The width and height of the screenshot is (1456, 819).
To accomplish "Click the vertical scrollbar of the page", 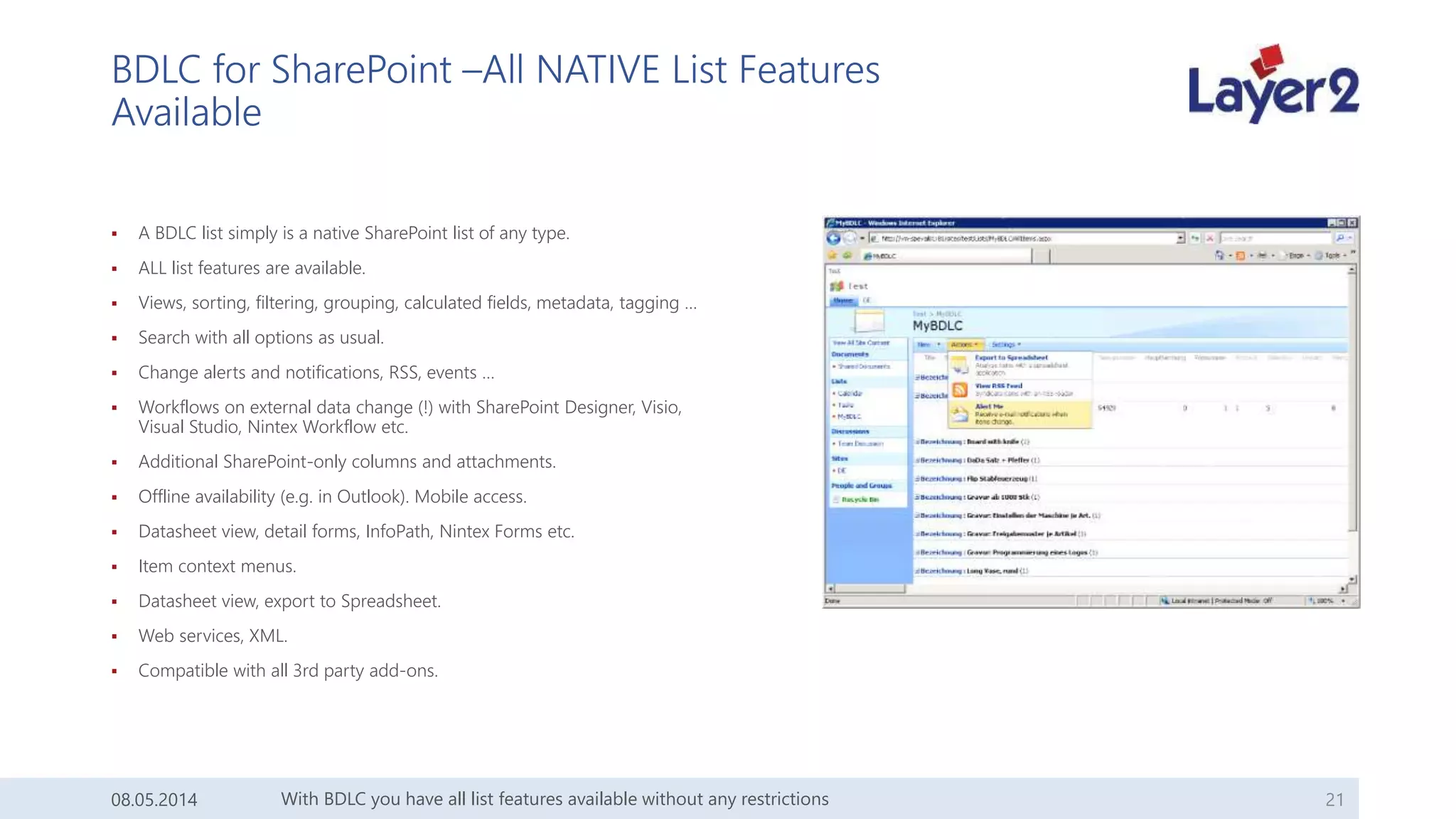I will click(x=1352, y=423).
